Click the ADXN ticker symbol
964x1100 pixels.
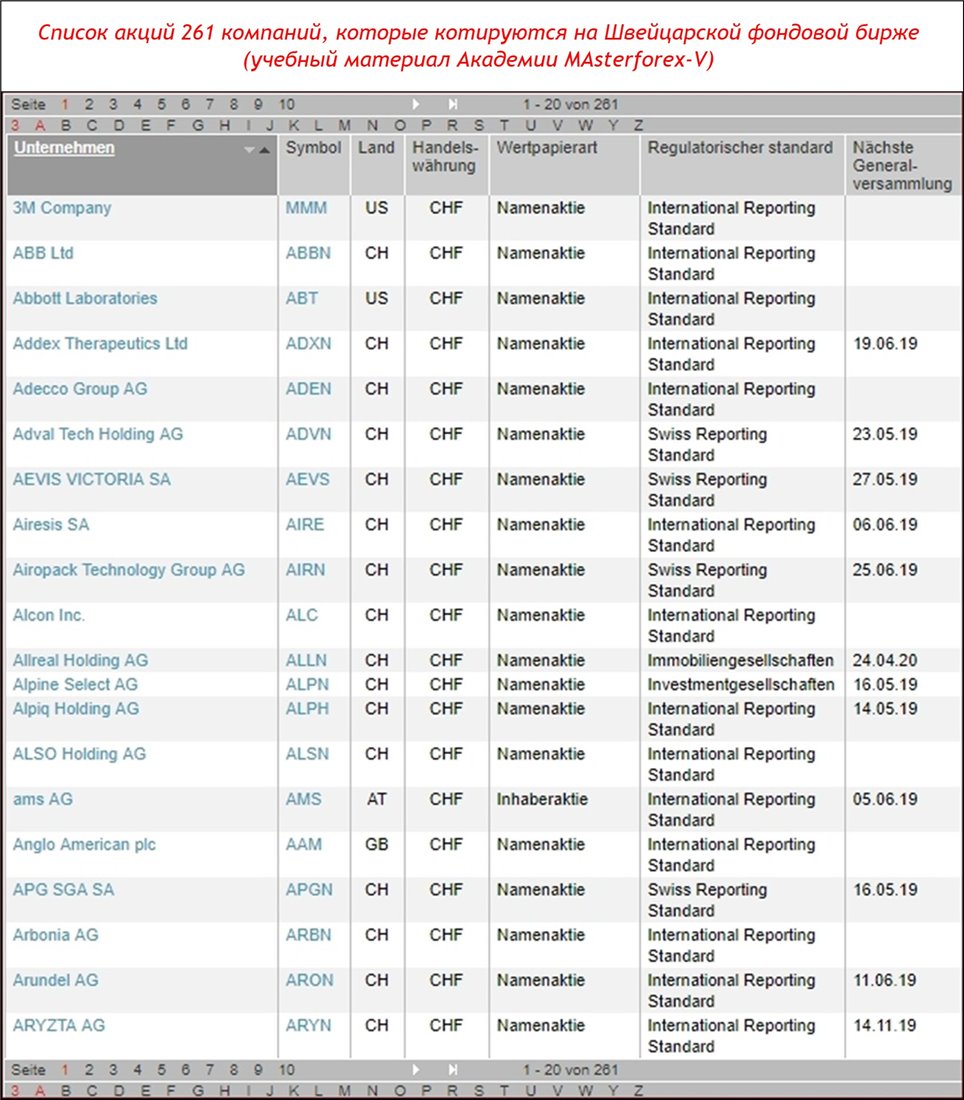(308, 344)
